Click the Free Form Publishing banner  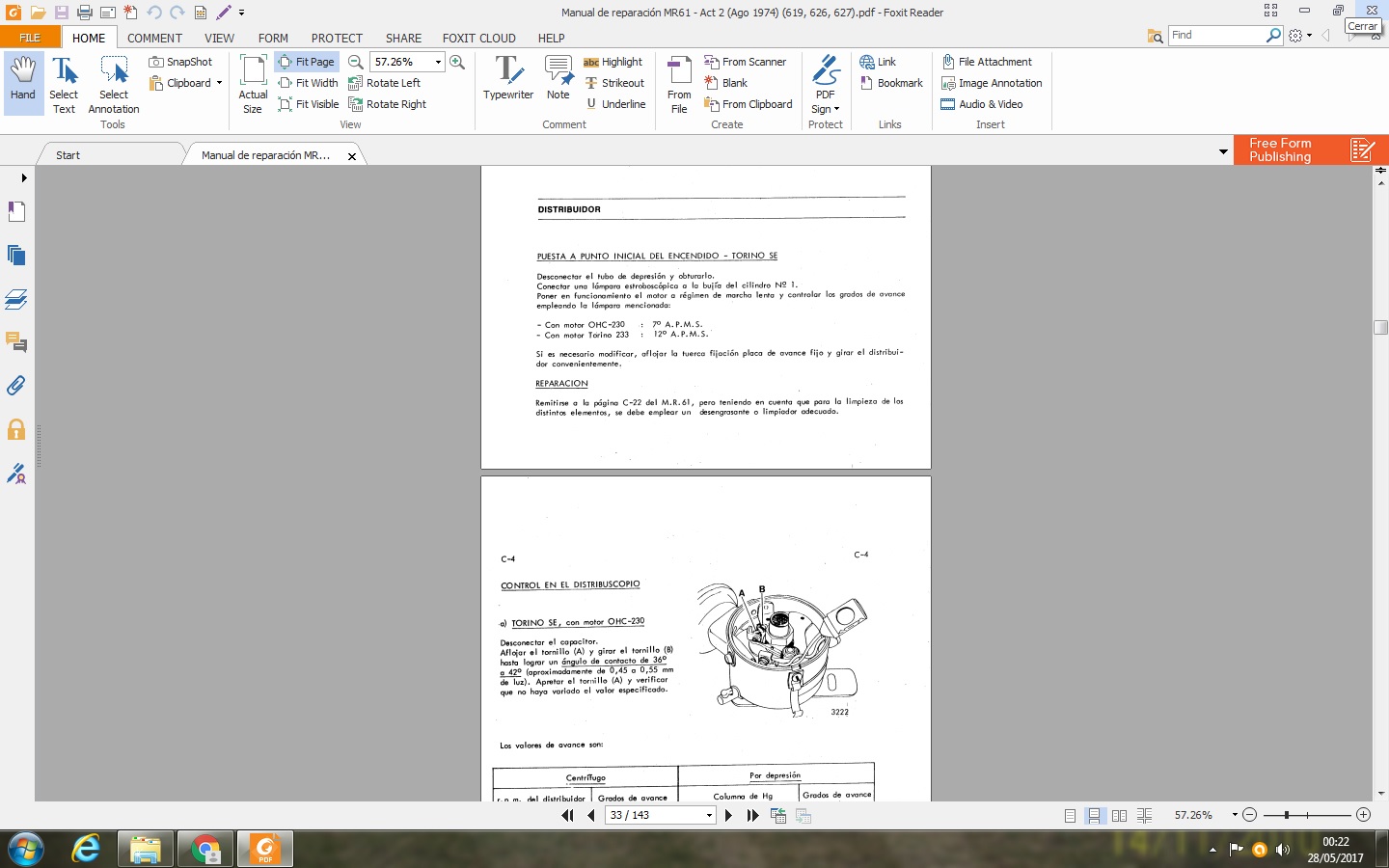tap(1311, 149)
